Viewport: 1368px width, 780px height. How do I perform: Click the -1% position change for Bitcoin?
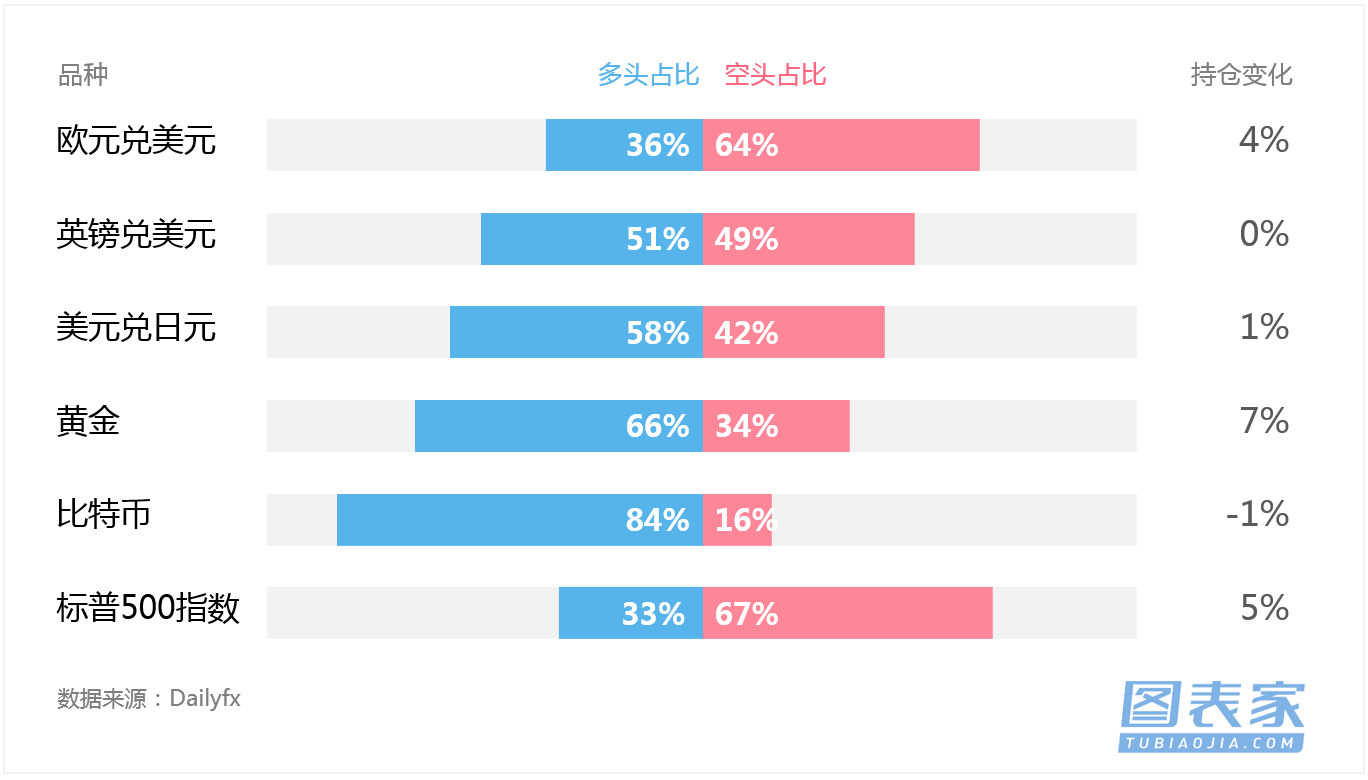(1257, 514)
